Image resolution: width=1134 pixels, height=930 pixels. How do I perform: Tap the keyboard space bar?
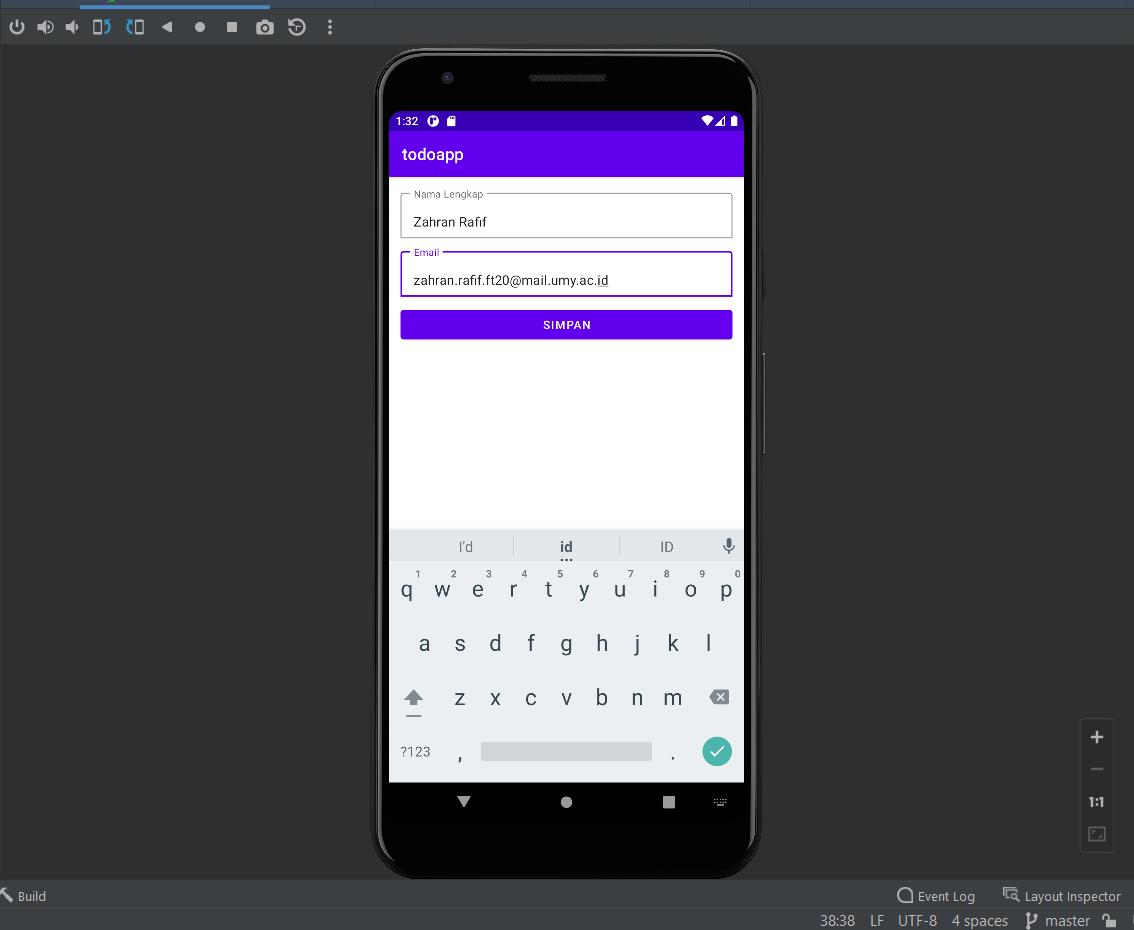pos(566,751)
